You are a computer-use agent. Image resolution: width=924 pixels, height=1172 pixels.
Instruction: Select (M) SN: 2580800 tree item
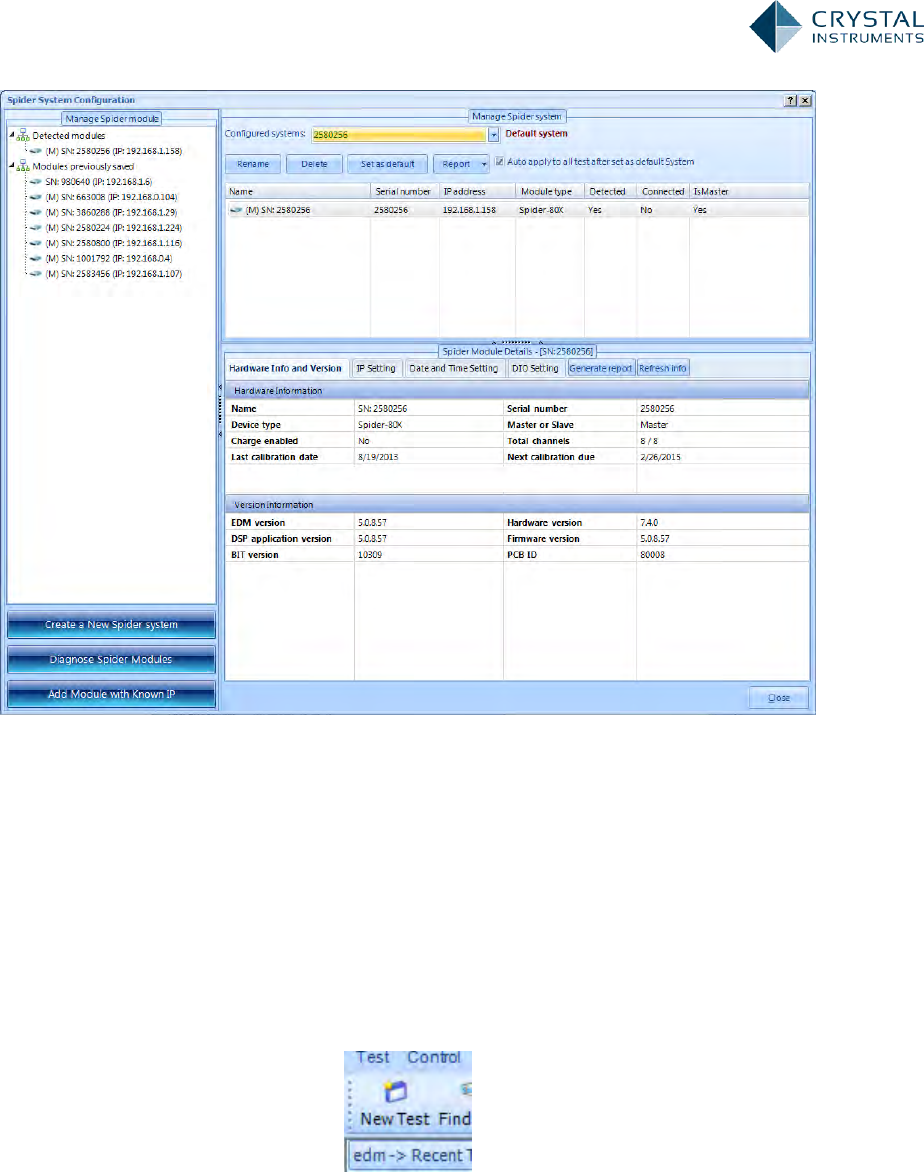113,243
